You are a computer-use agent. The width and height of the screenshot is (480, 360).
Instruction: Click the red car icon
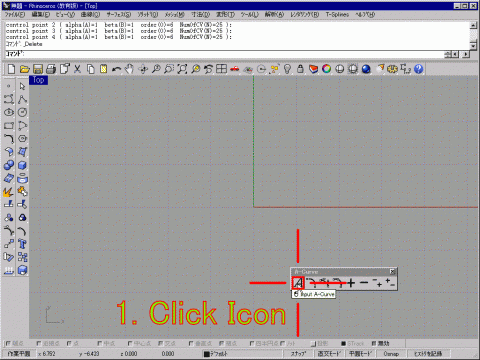(235, 69)
